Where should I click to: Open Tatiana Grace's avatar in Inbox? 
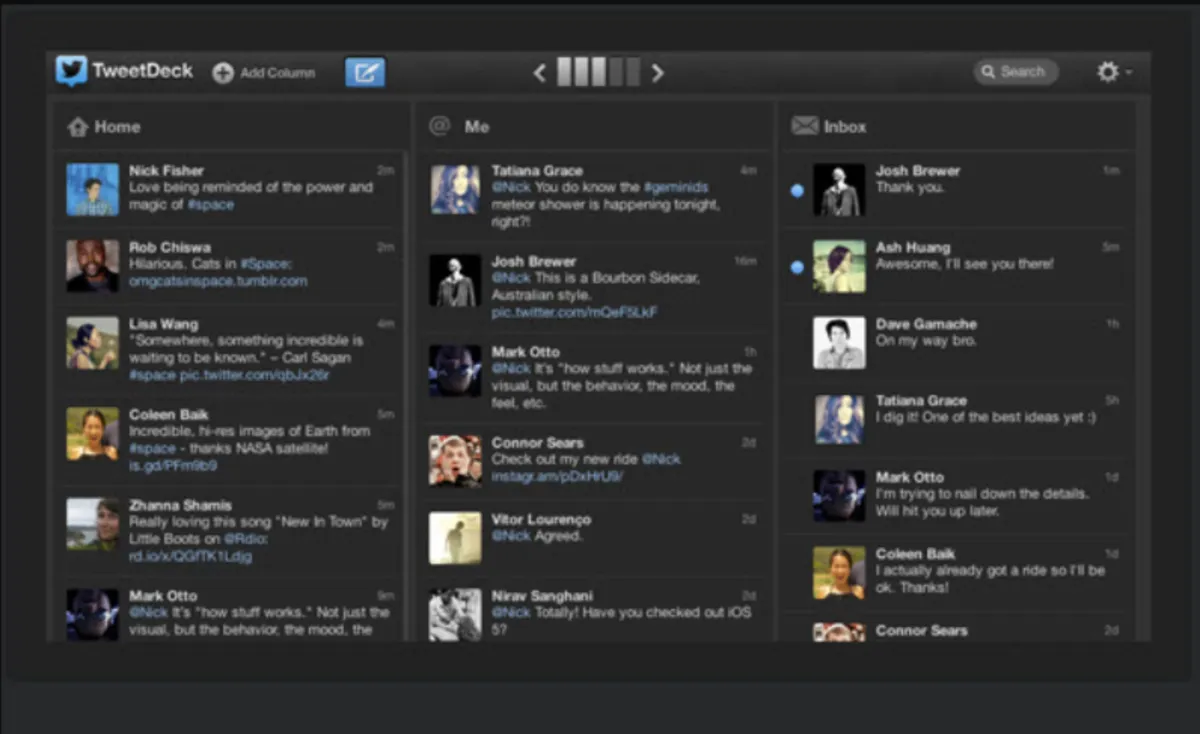pos(839,419)
